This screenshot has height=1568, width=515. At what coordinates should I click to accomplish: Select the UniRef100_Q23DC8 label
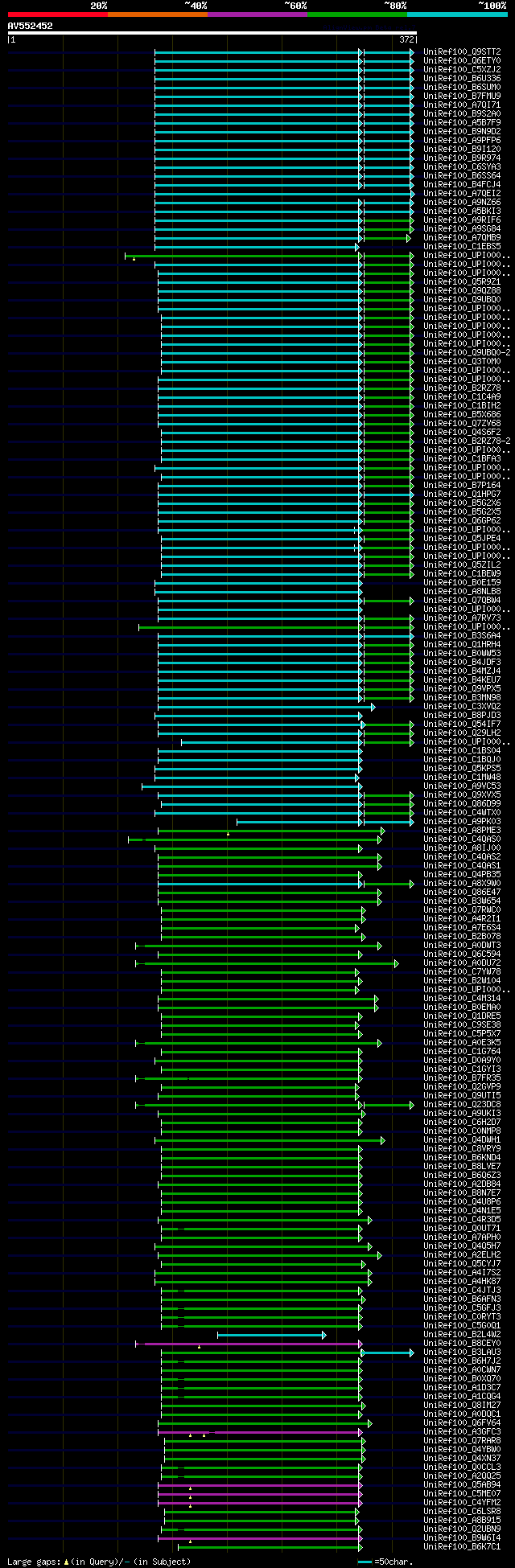(462, 1104)
